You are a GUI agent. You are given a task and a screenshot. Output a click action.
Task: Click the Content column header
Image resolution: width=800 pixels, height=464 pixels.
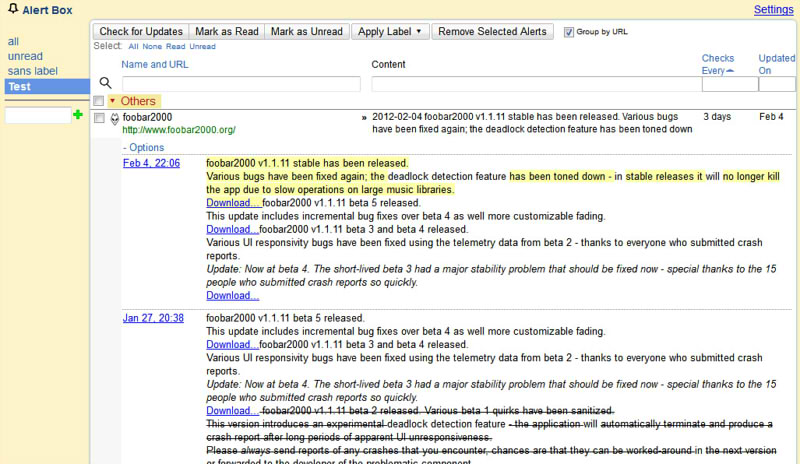pyautogui.click(x=388, y=64)
